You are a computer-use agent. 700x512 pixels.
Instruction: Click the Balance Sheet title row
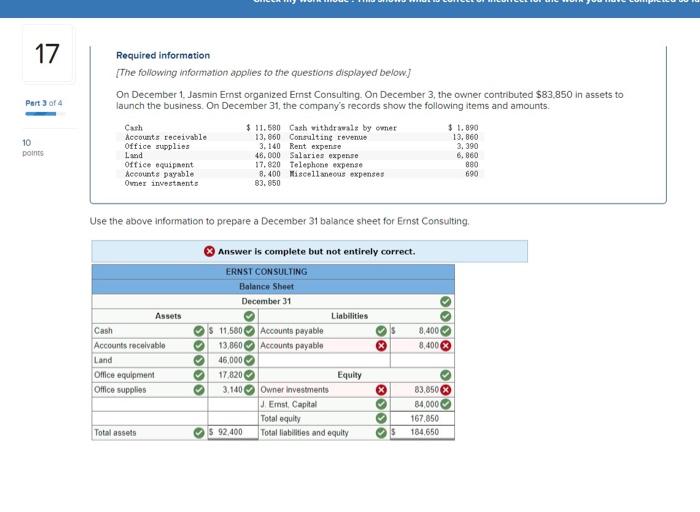pyautogui.click(x=273, y=287)
